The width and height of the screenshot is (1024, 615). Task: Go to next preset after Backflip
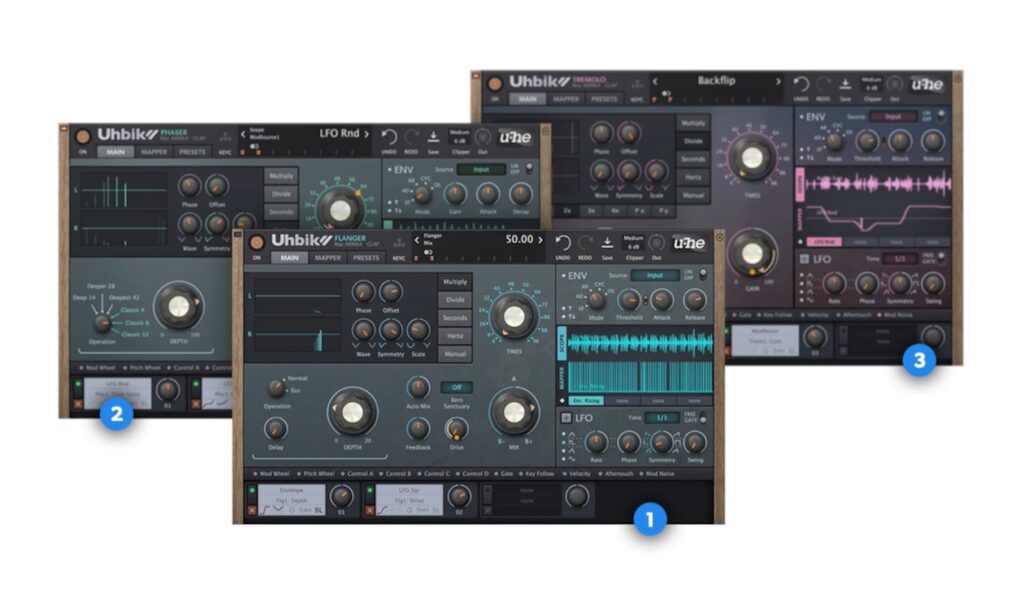pos(777,80)
